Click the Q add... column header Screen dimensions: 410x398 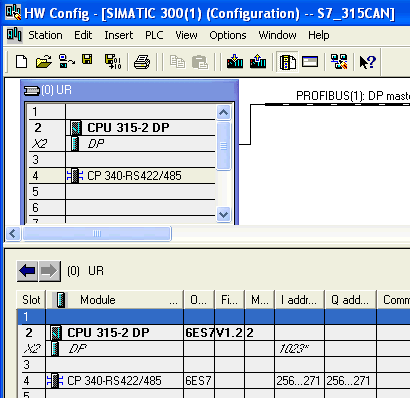tap(350, 300)
